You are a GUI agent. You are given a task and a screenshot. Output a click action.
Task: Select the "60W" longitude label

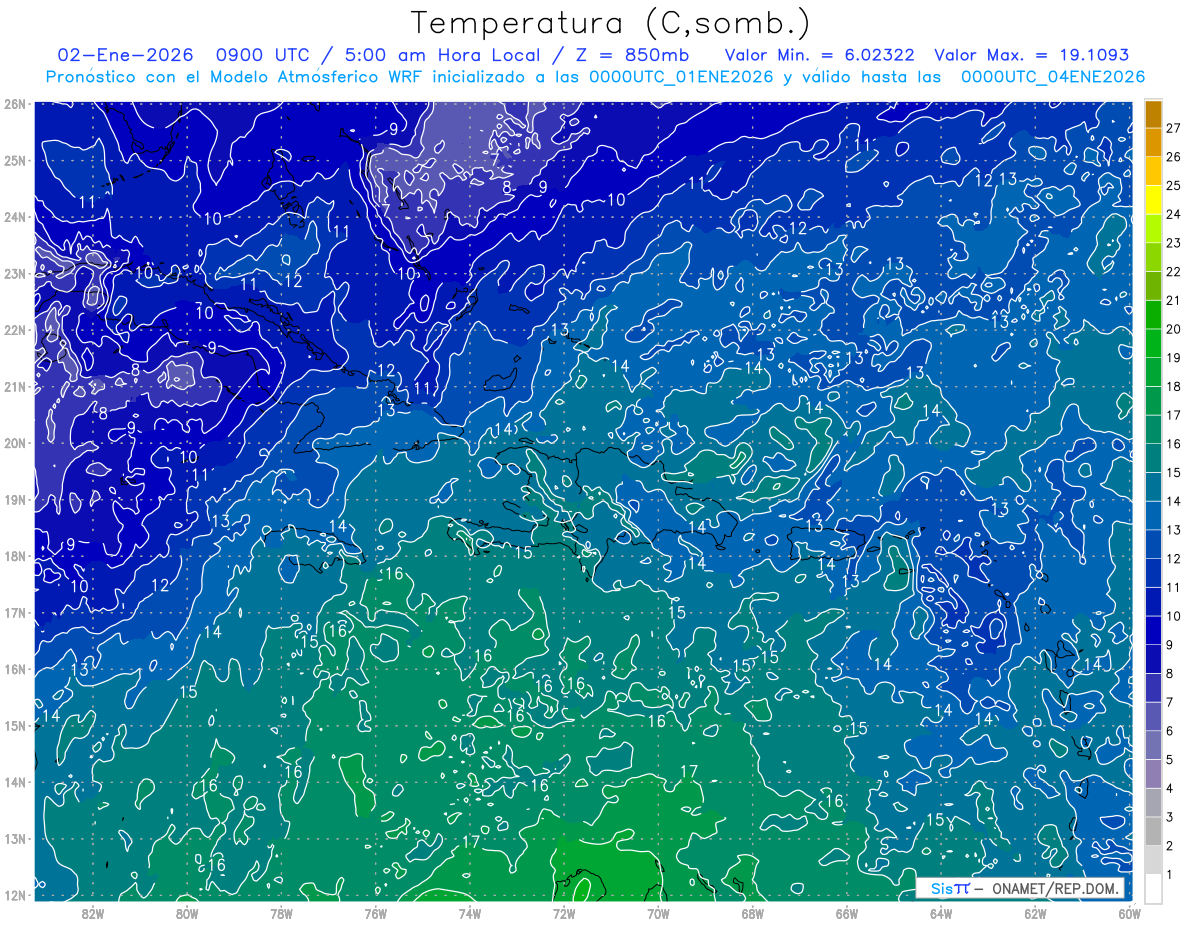pos(1128,913)
